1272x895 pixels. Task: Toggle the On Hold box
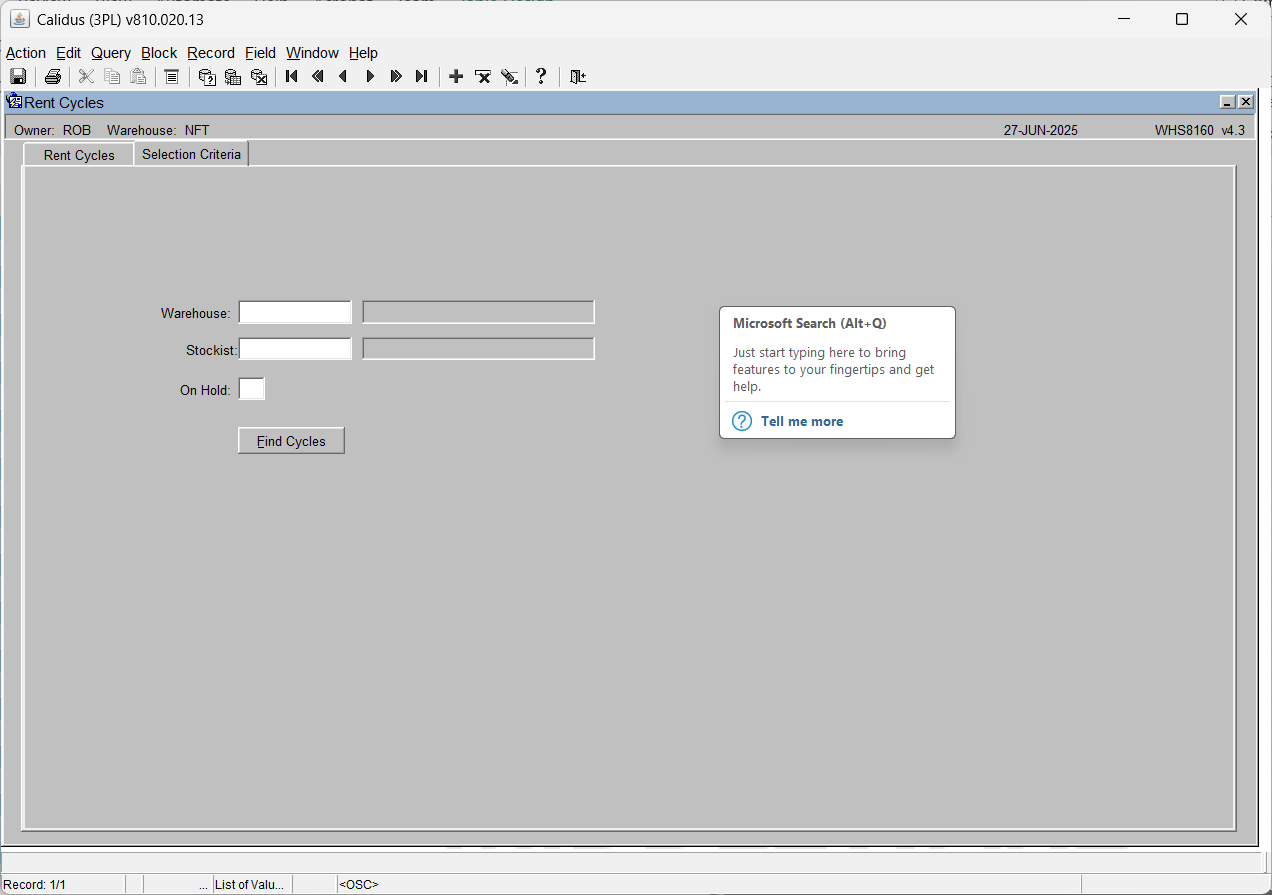(252, 389)
